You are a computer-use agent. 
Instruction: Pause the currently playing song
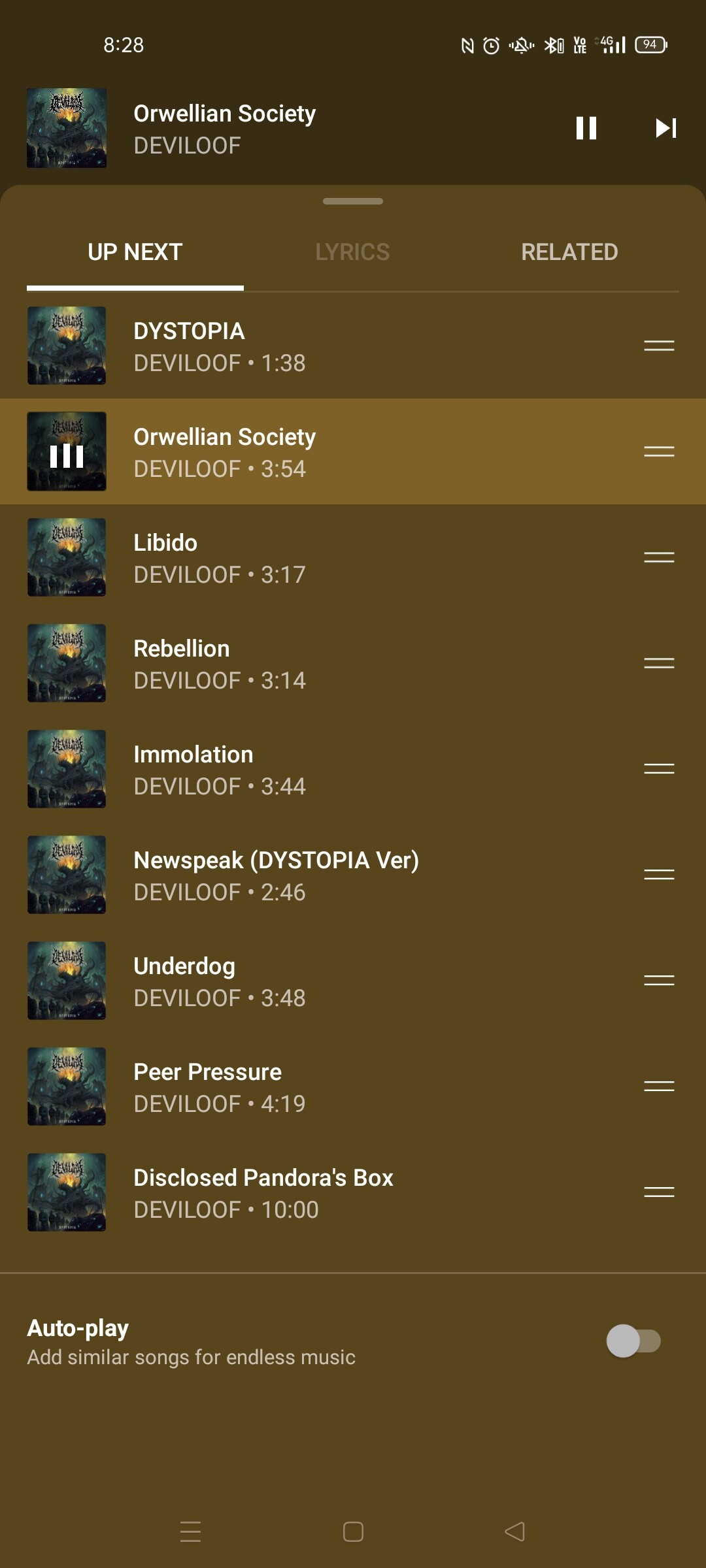[x=586, y=128]
